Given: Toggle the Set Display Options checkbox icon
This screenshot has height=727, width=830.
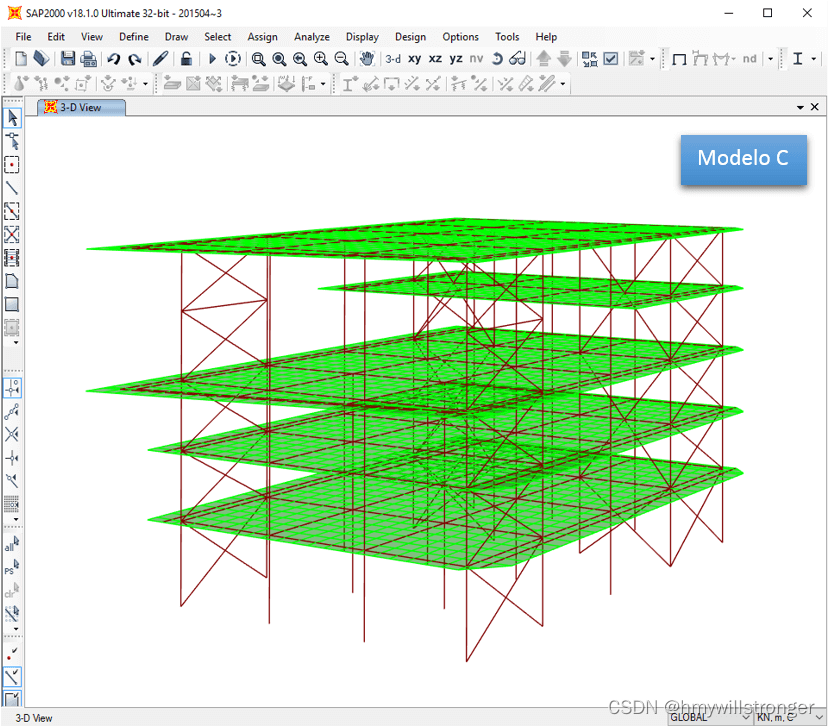Looking at the screenshot, I should [x=610, y=59].
